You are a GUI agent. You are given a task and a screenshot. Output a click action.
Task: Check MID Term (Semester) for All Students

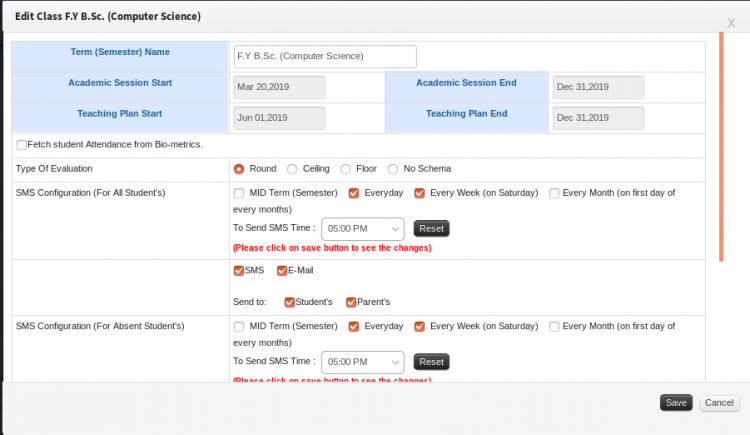(239, 193)
